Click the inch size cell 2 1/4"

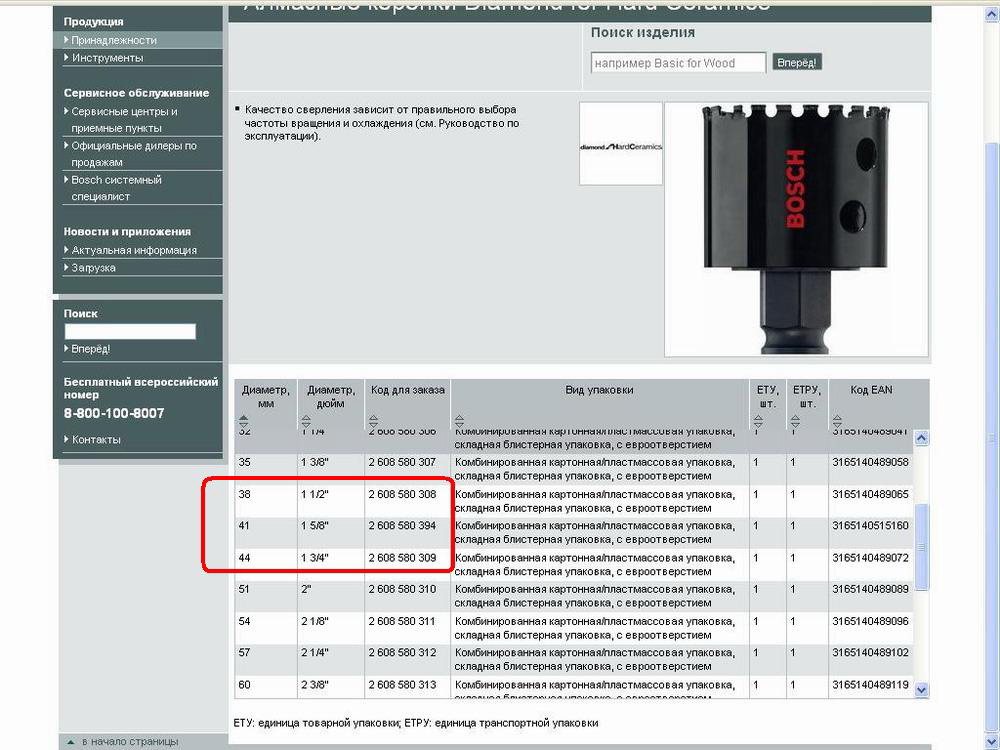tap(315, 652)
